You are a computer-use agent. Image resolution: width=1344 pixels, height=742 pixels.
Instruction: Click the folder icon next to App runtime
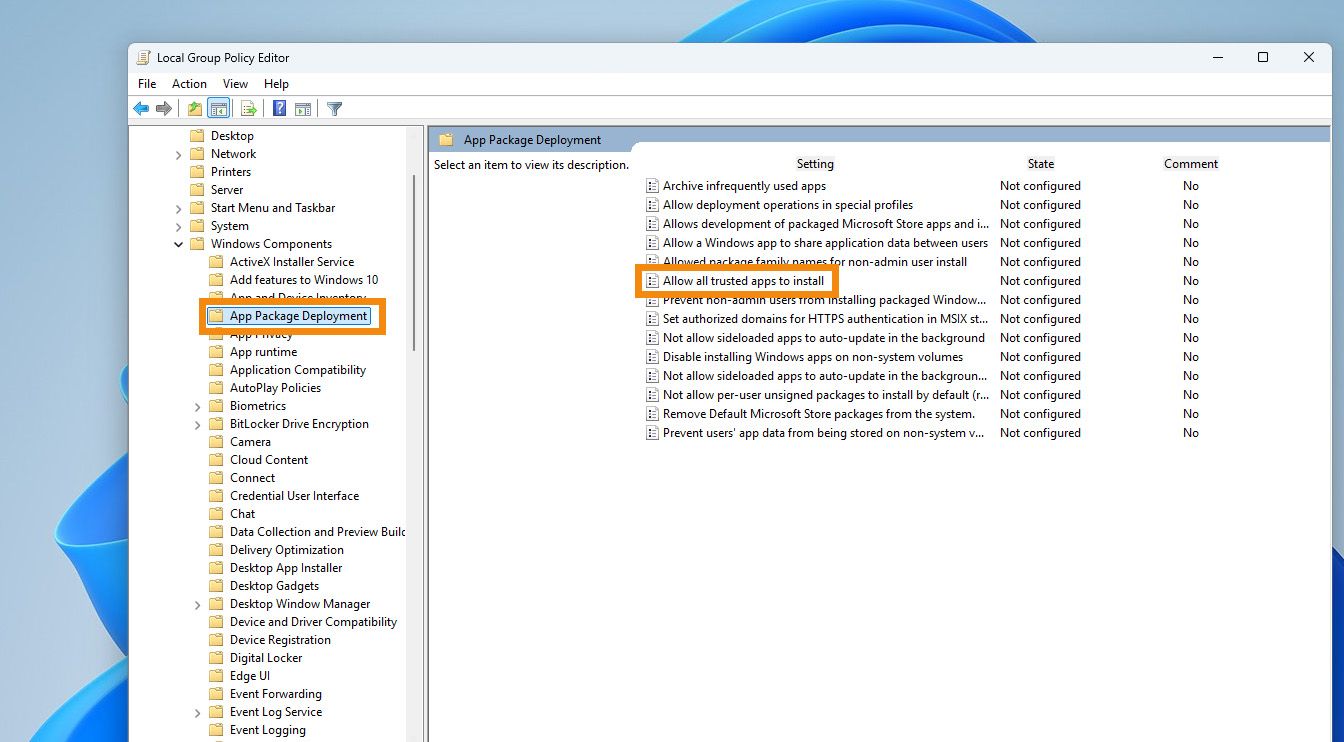click(x=216, y=352)
